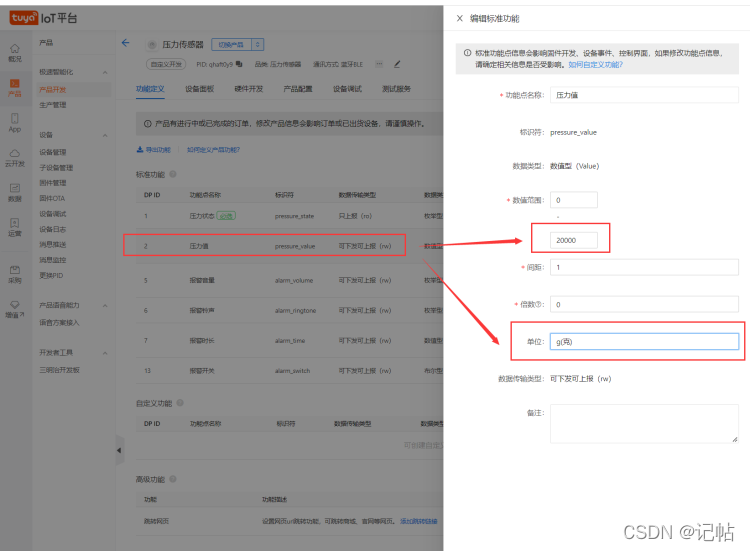Open 设备管理 menu item
The image size is (750, 551).
click(x=53, y=152)
